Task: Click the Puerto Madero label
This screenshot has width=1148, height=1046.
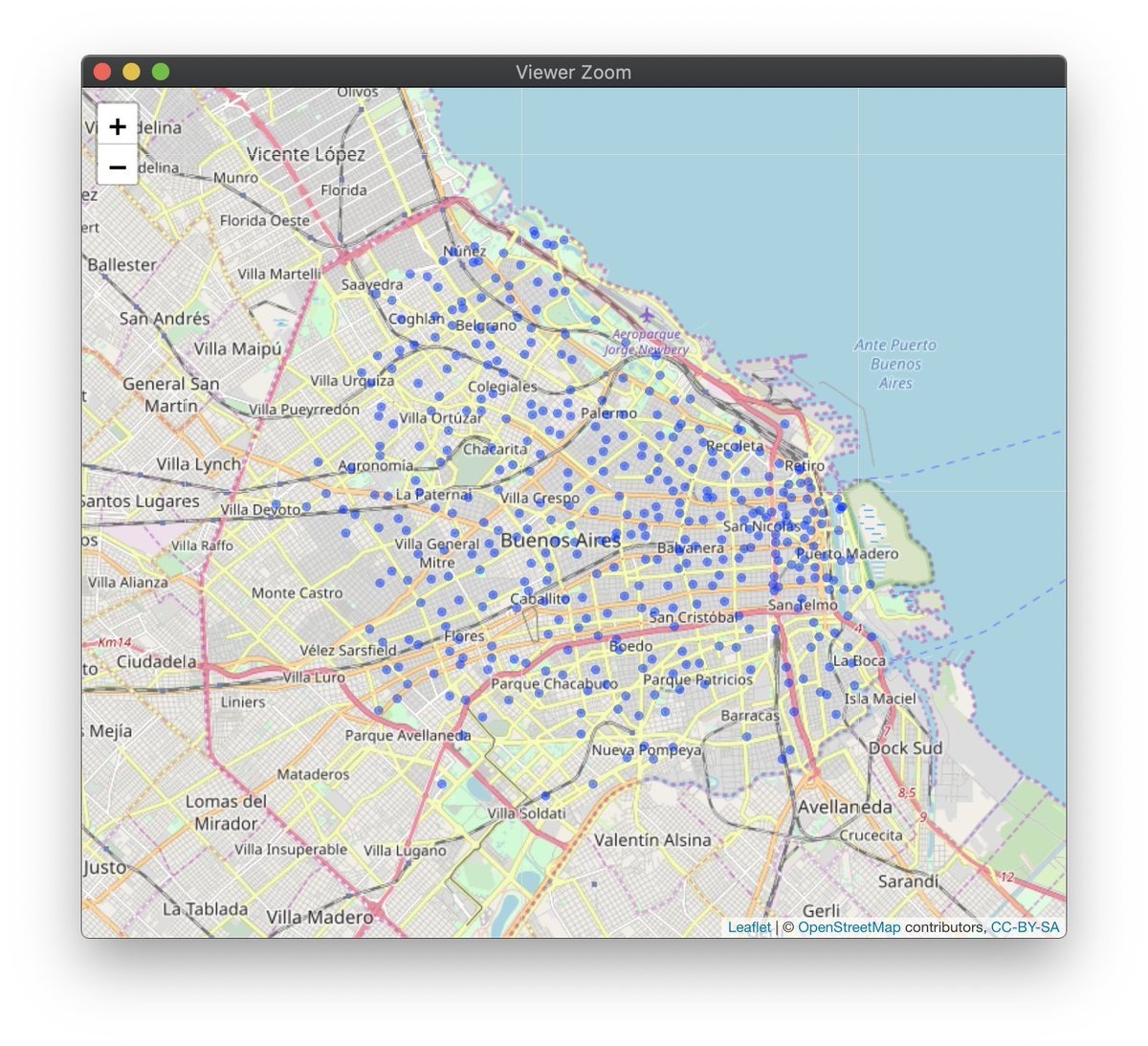Action: pos(848,554)
